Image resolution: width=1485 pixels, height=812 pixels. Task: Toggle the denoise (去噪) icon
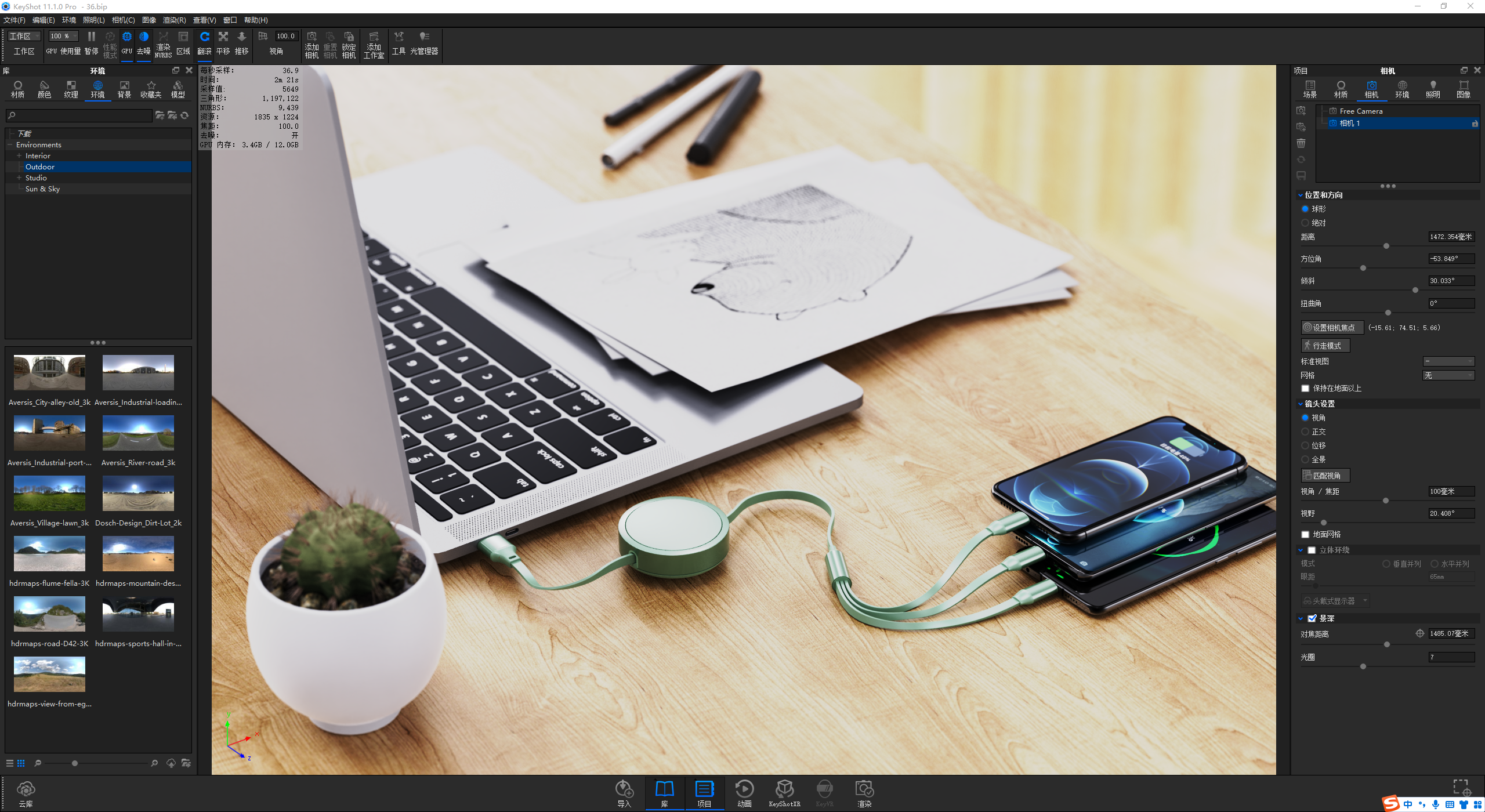(144, 43)
